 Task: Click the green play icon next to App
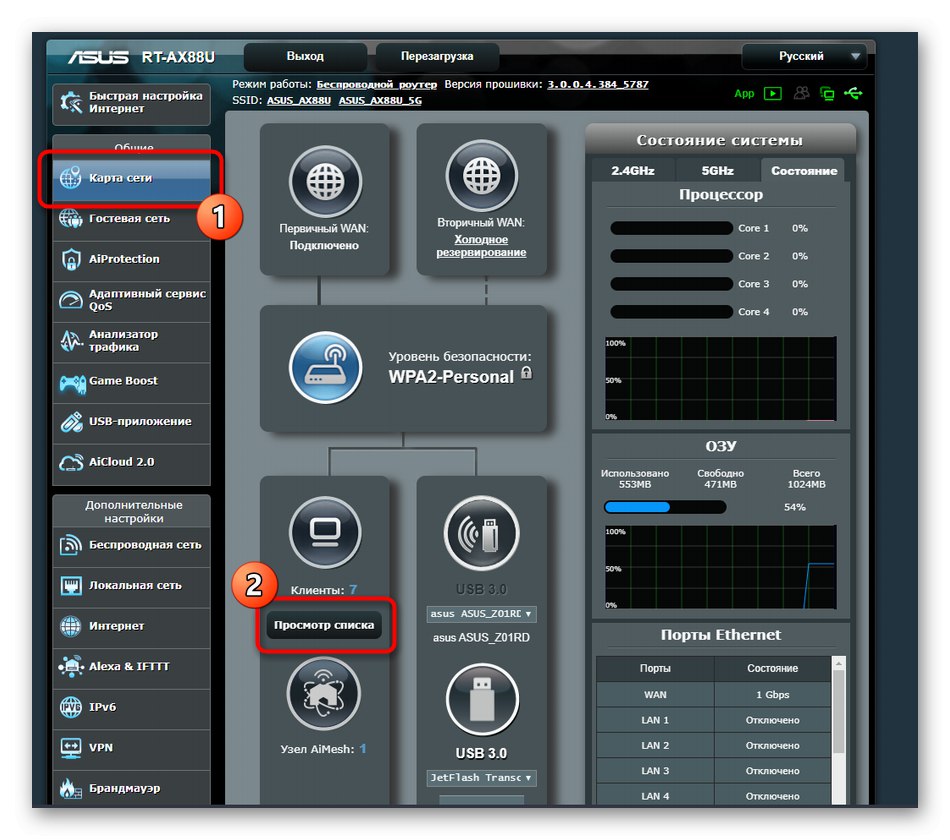(x=772, y=93)
